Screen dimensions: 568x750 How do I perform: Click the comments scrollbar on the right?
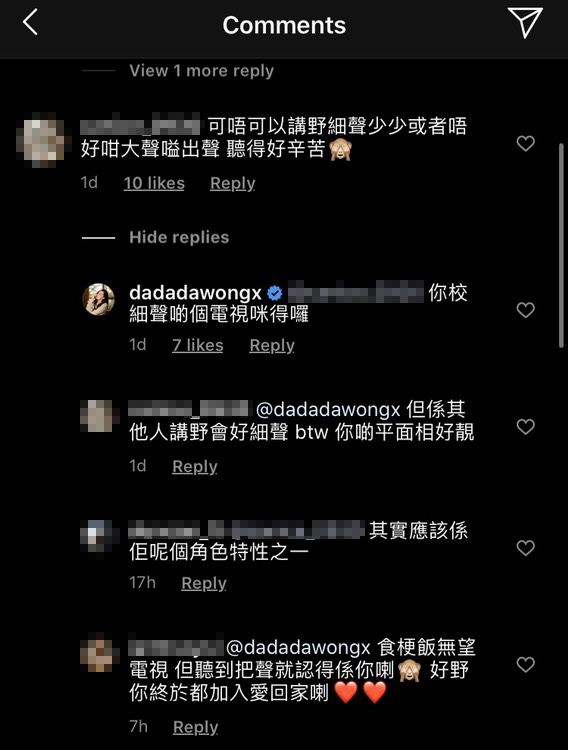[561, 245]
